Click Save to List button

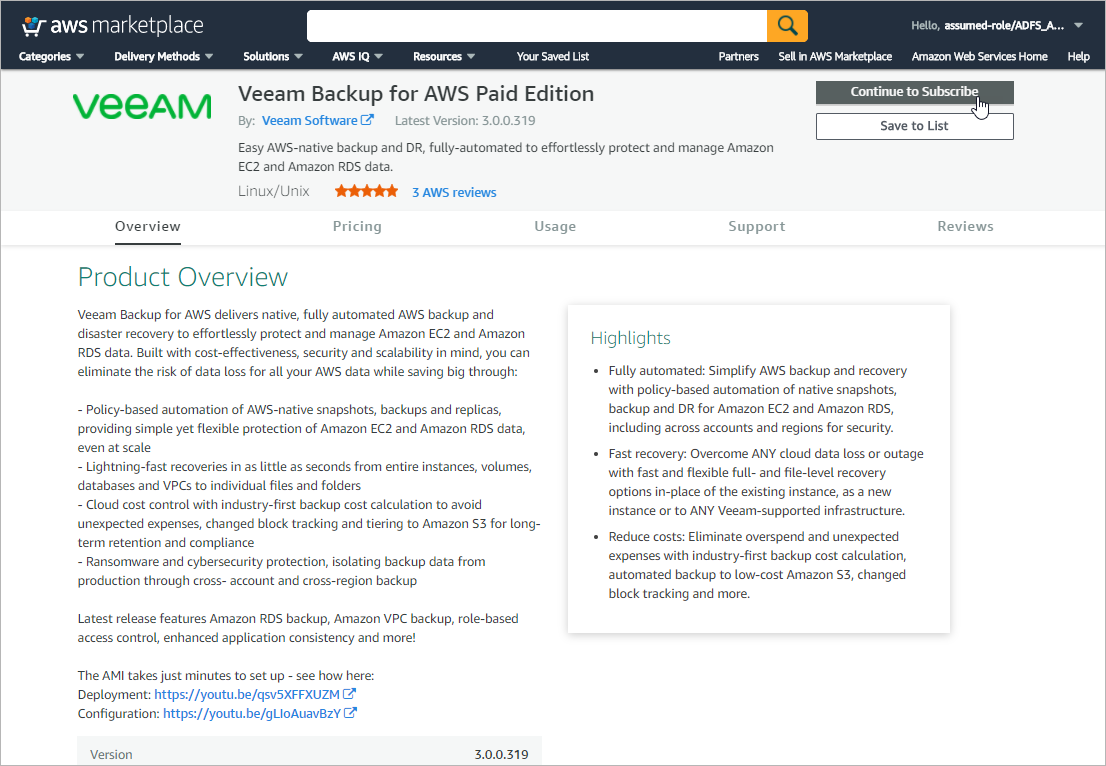[x=914, y=126]
